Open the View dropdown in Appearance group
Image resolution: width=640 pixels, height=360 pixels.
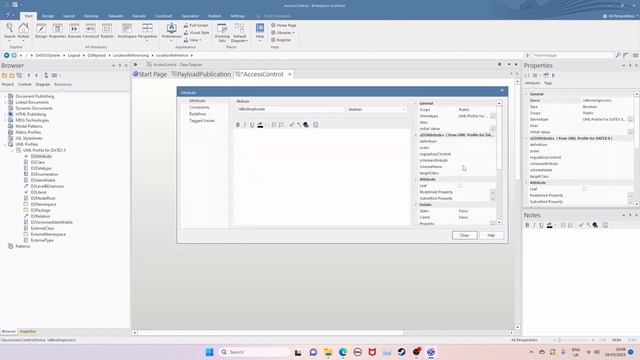(192, 40)
